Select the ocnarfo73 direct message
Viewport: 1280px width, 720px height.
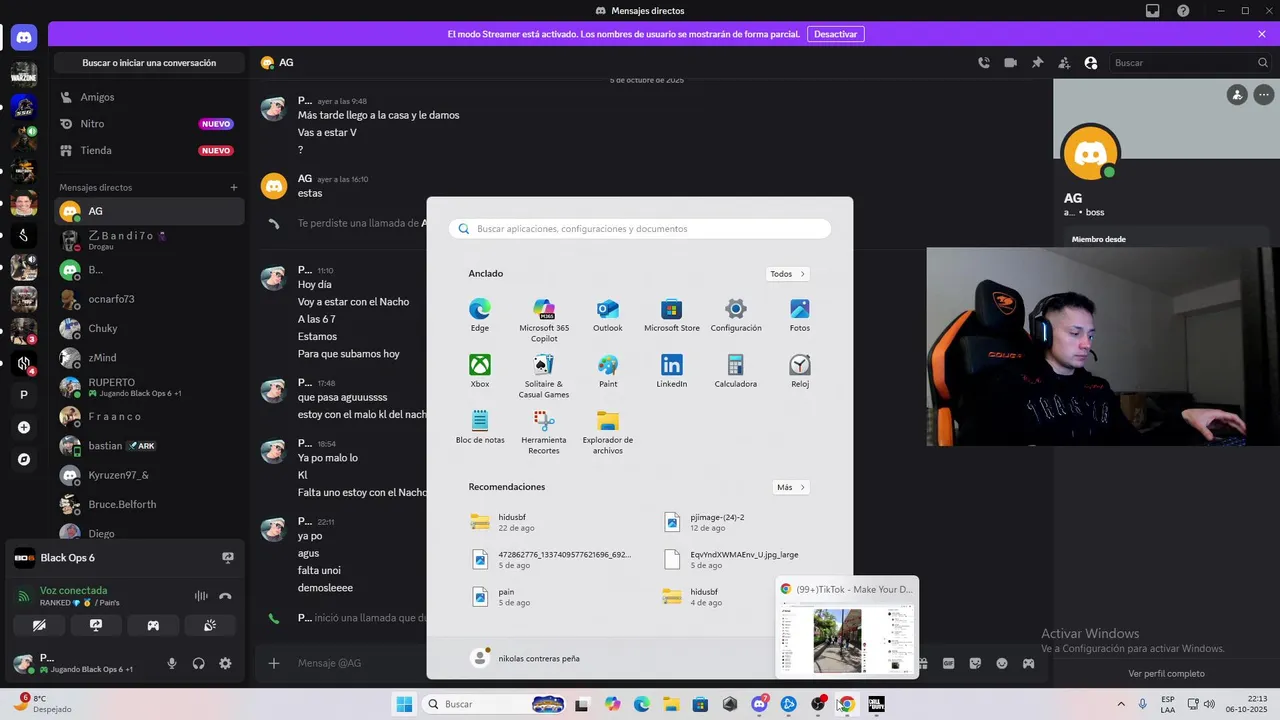(148, 299)
